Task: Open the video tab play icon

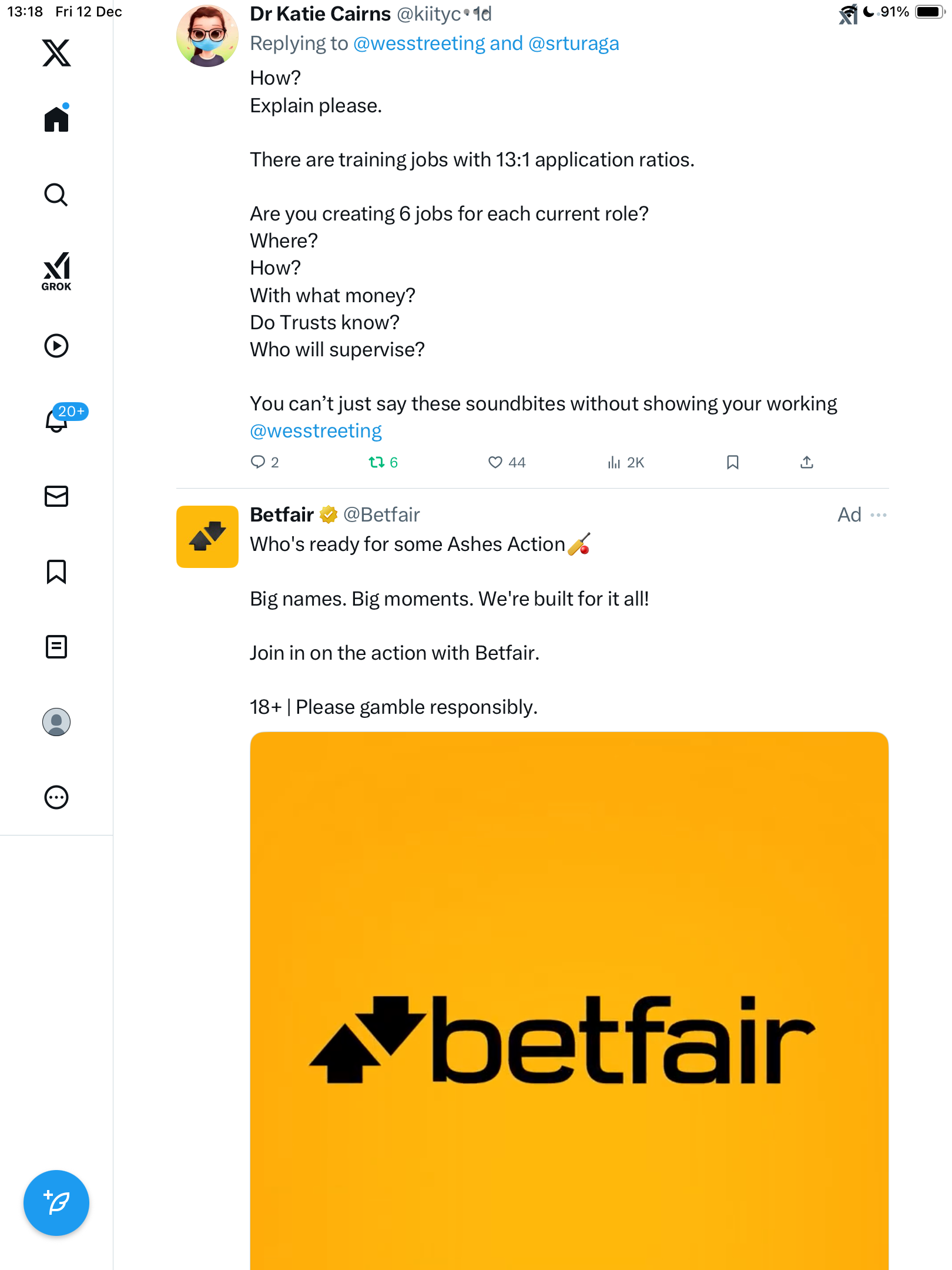Action: [x=56, y=346]
